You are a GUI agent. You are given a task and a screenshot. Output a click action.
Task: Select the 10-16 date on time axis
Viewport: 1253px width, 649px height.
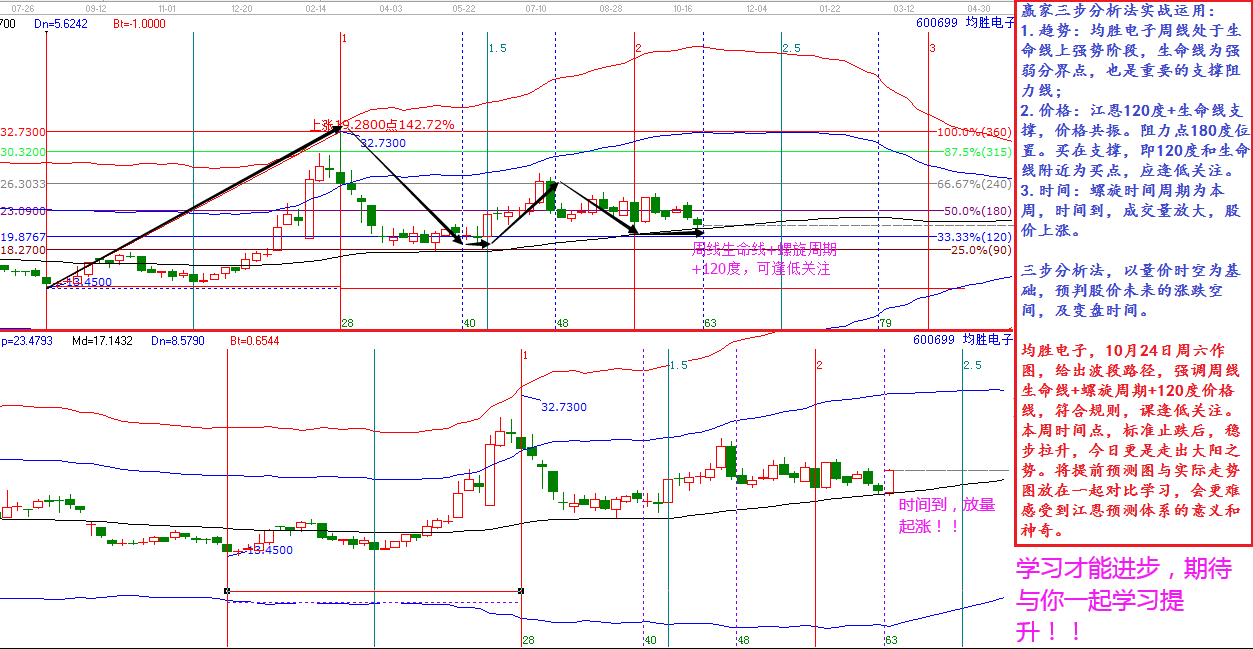(x=683, y=7)
